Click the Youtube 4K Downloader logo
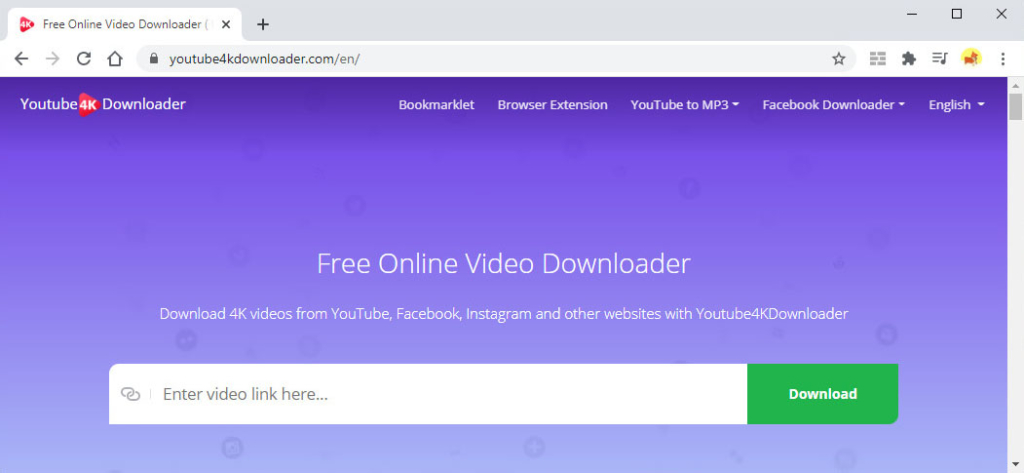Screen dimensions: 1024x473 pyautogui.click(x=103, y=105)
